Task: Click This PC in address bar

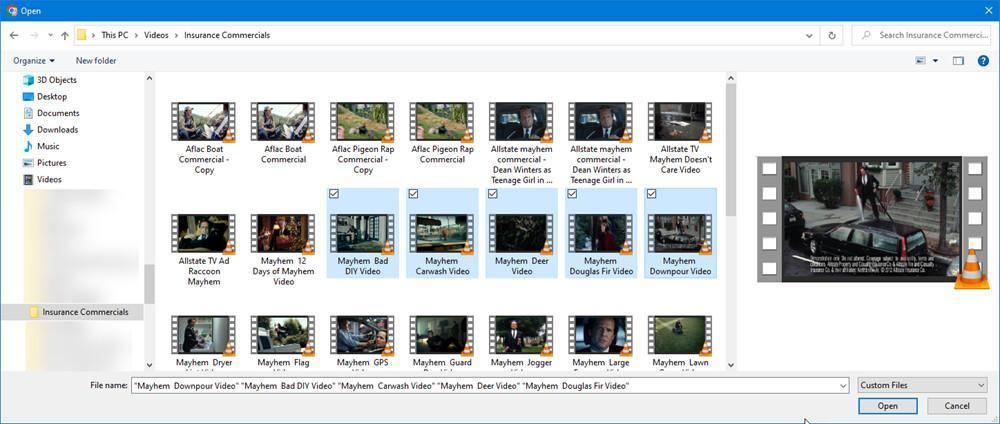Action: coord(115,36)
